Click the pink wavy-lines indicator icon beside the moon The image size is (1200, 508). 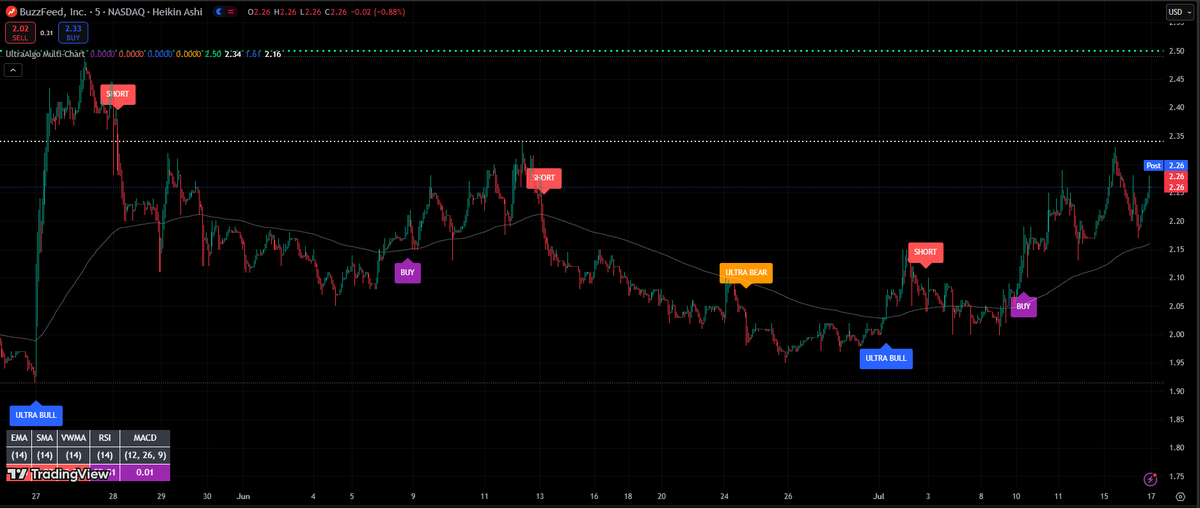click(232, 12)
